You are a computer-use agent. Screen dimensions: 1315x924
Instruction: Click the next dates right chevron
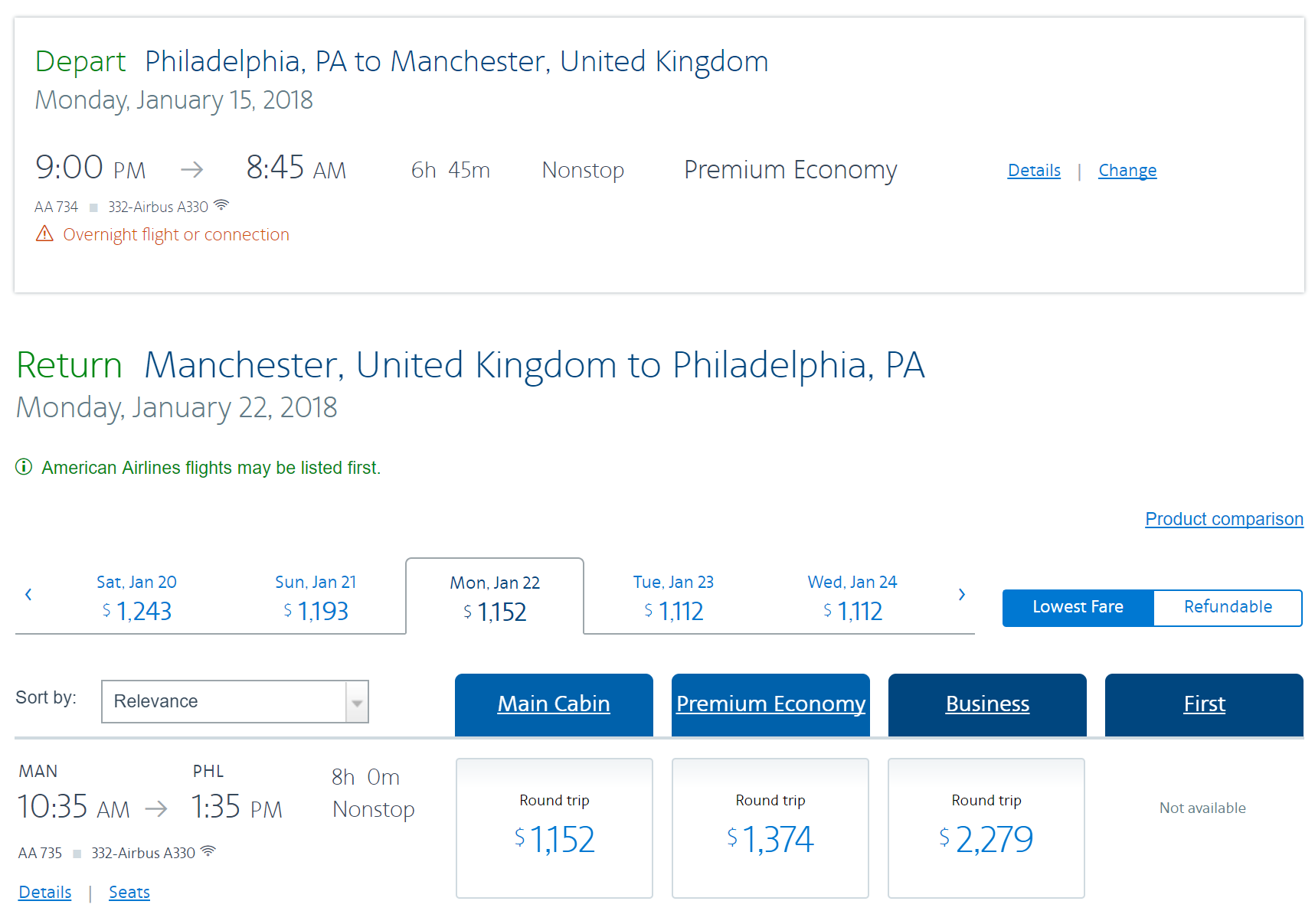point(961,594)
